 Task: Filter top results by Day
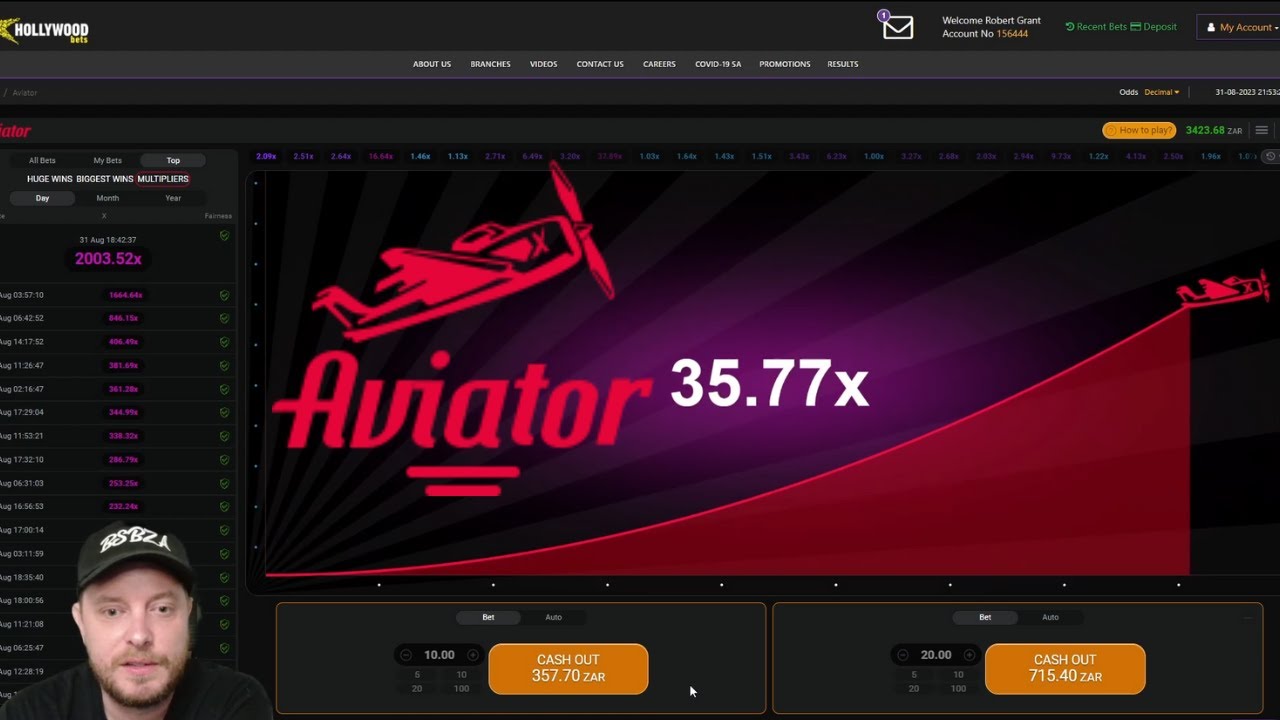(42, 198)
